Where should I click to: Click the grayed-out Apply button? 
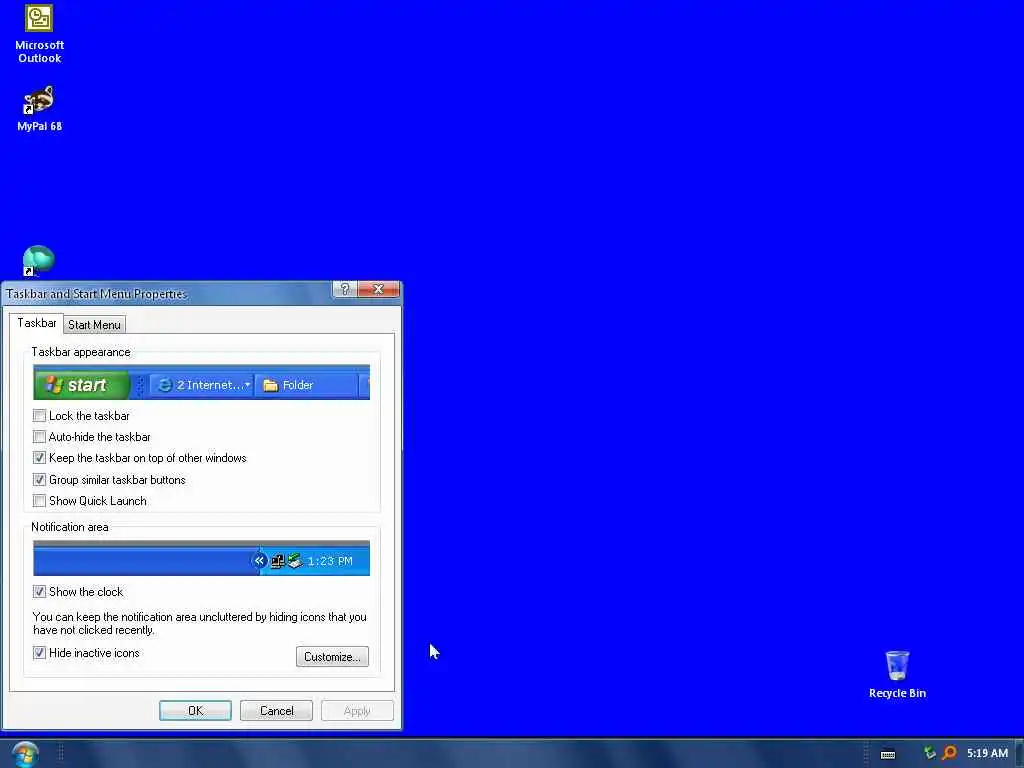(357, 711)
